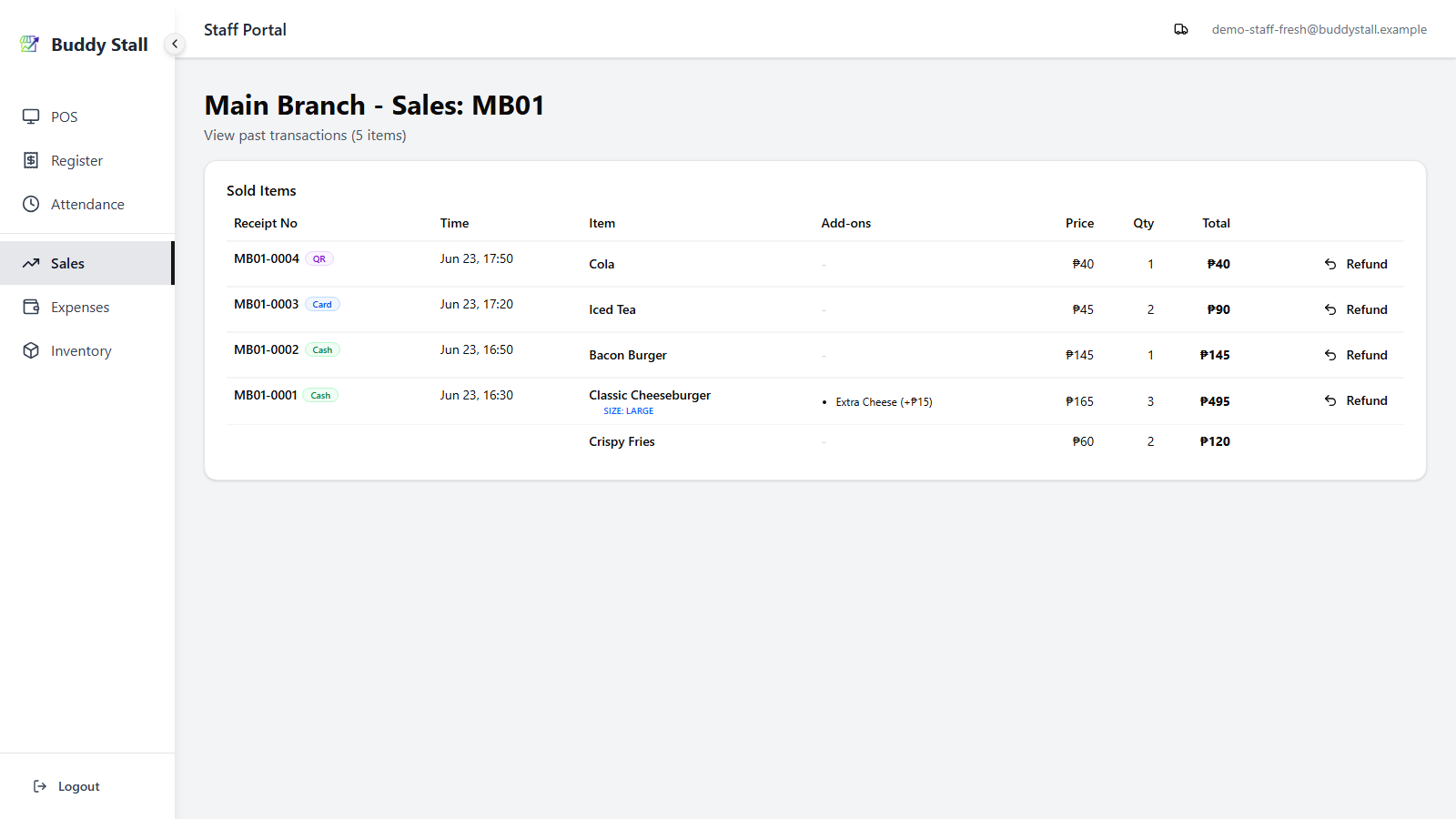Collapse the sidebar with the chevron button
The width and height of the screenshot is (1456, 819).
(x=175, y=44)
